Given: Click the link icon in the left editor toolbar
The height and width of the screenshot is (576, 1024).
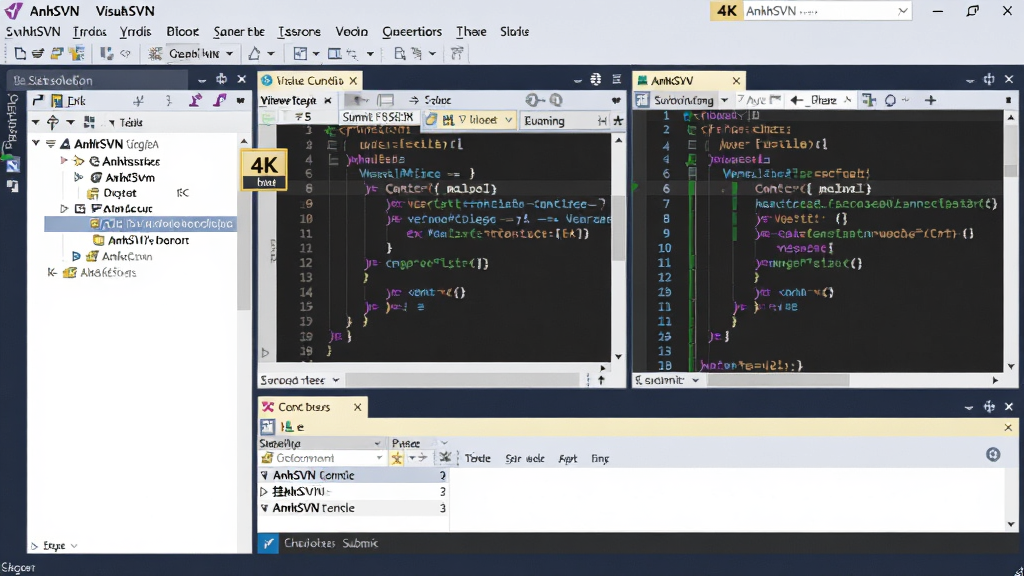Looking at the screenshot, I should 534,100.
